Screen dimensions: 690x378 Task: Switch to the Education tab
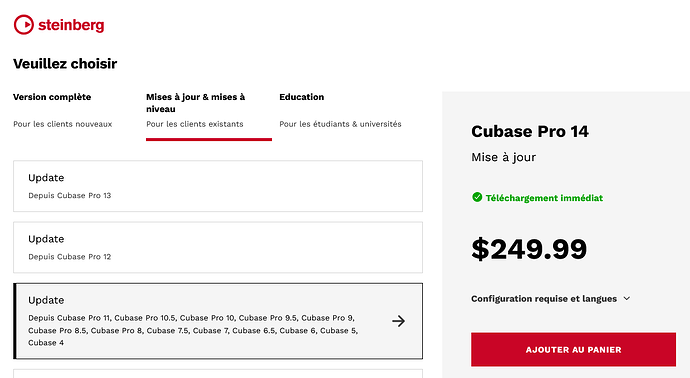coord(340,110)
